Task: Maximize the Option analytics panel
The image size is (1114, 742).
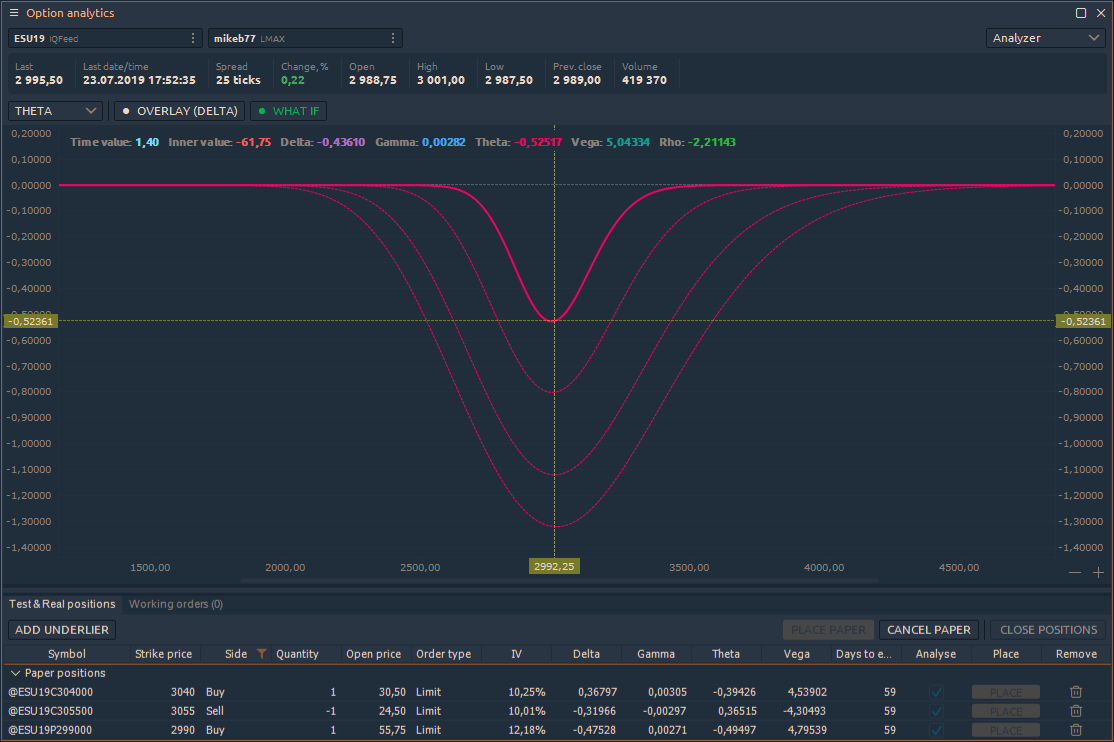Action: click(x=1081, y=13)
